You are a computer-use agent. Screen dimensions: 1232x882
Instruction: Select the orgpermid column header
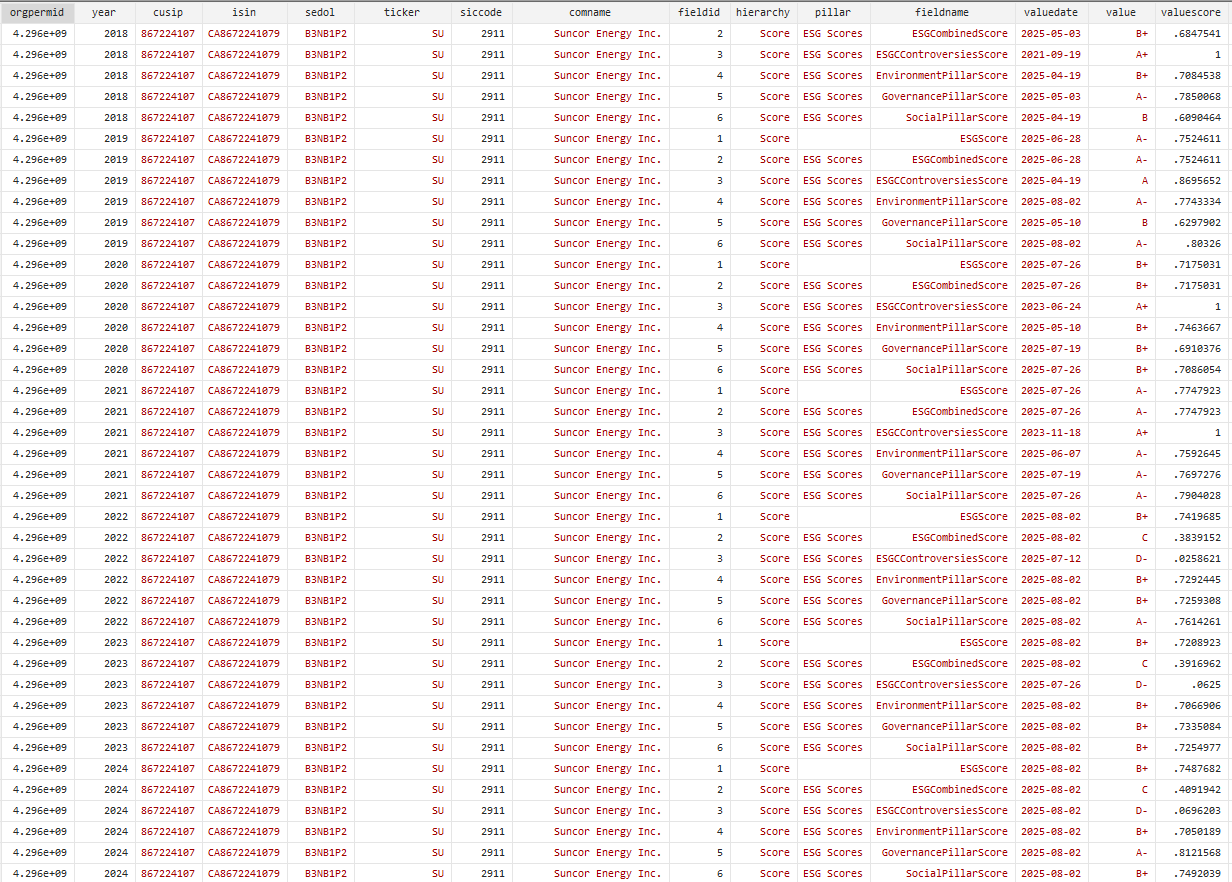point(38,12)
